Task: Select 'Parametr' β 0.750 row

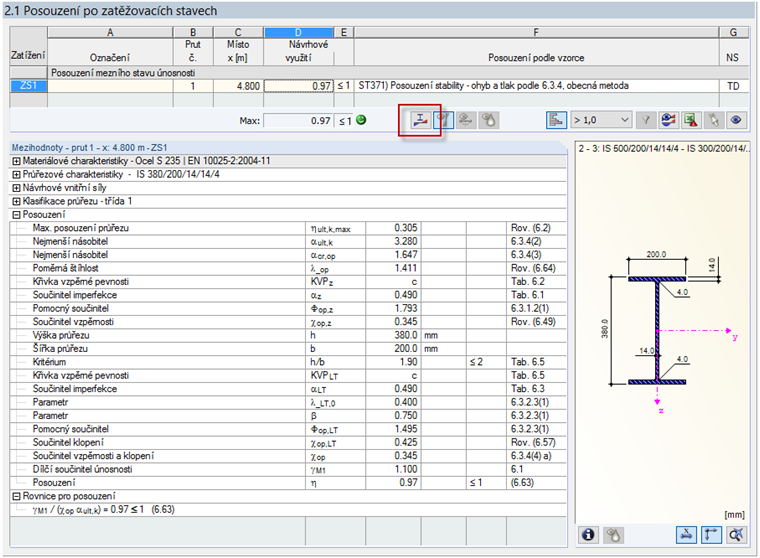Action: pyautogui.click(x=288, y=416)
